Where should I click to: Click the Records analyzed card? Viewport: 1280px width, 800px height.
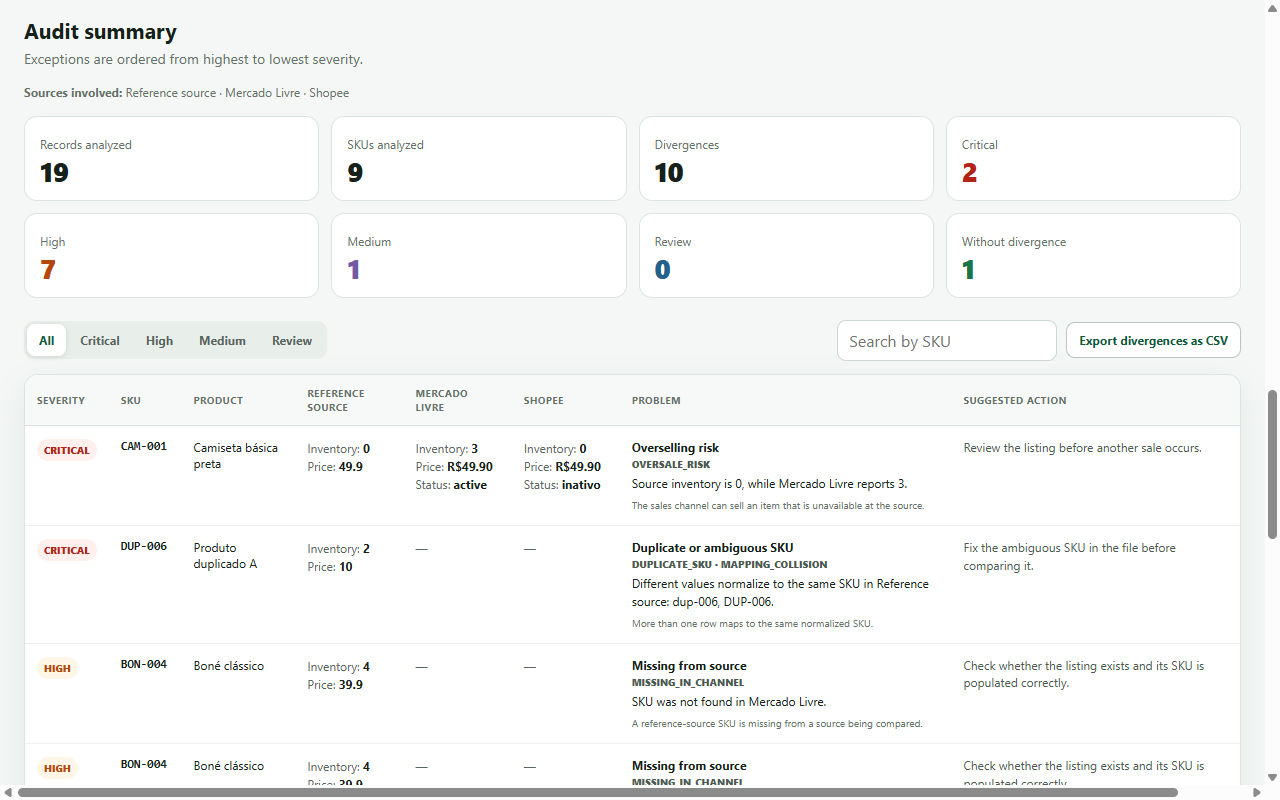point(171,159)
